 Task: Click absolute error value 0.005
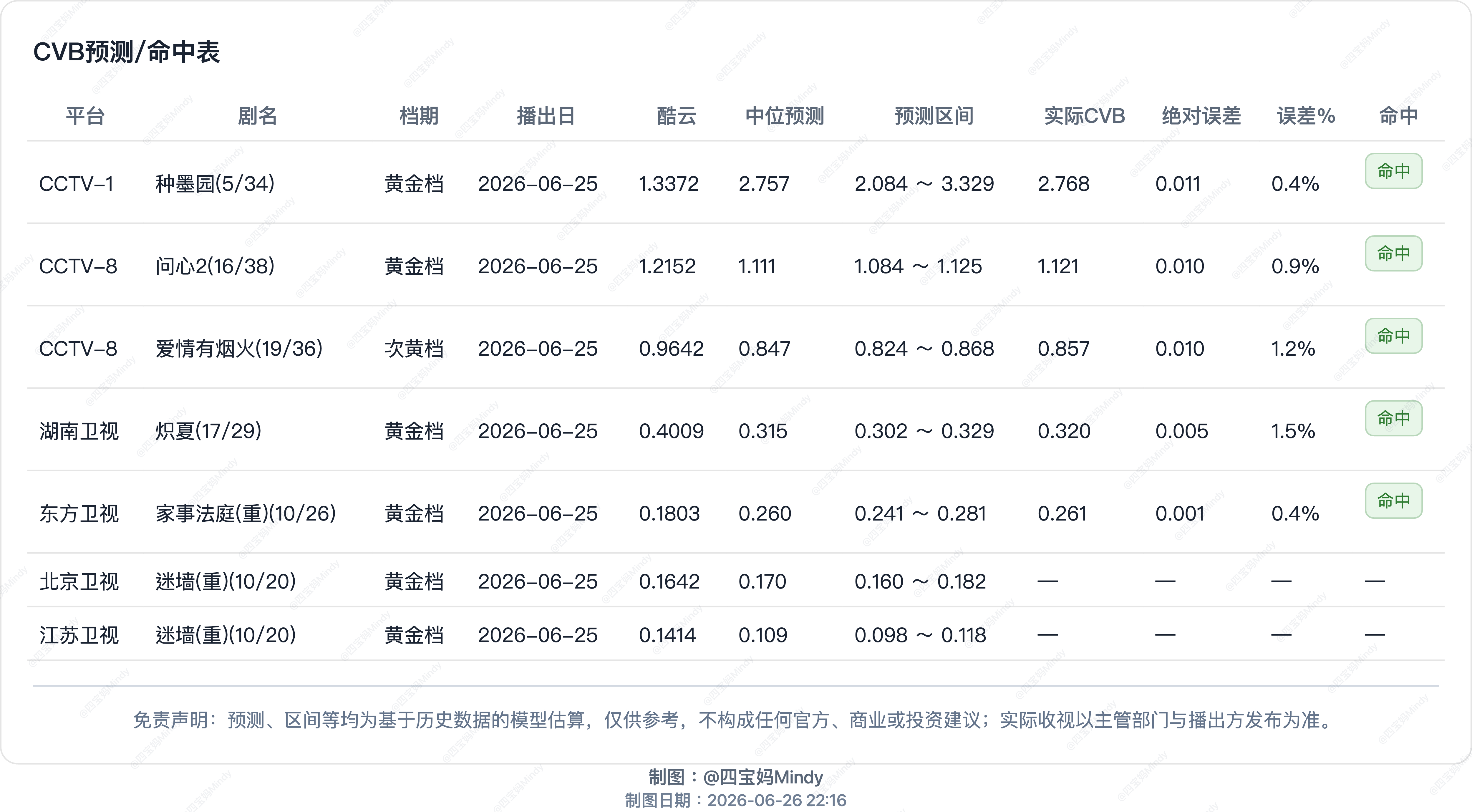click(1182, 431)
